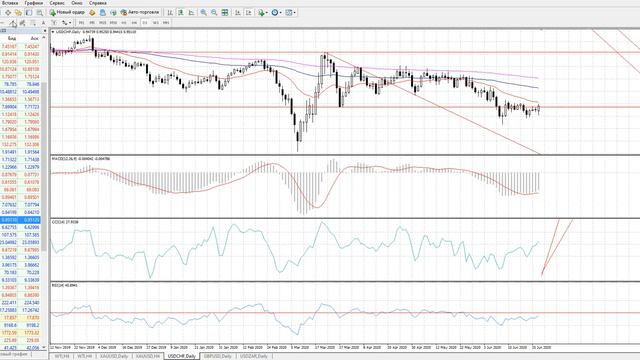The width and height of the screenshot is (640, 360).
Task: Zoom in on the chart
Action: click(203, 13)
